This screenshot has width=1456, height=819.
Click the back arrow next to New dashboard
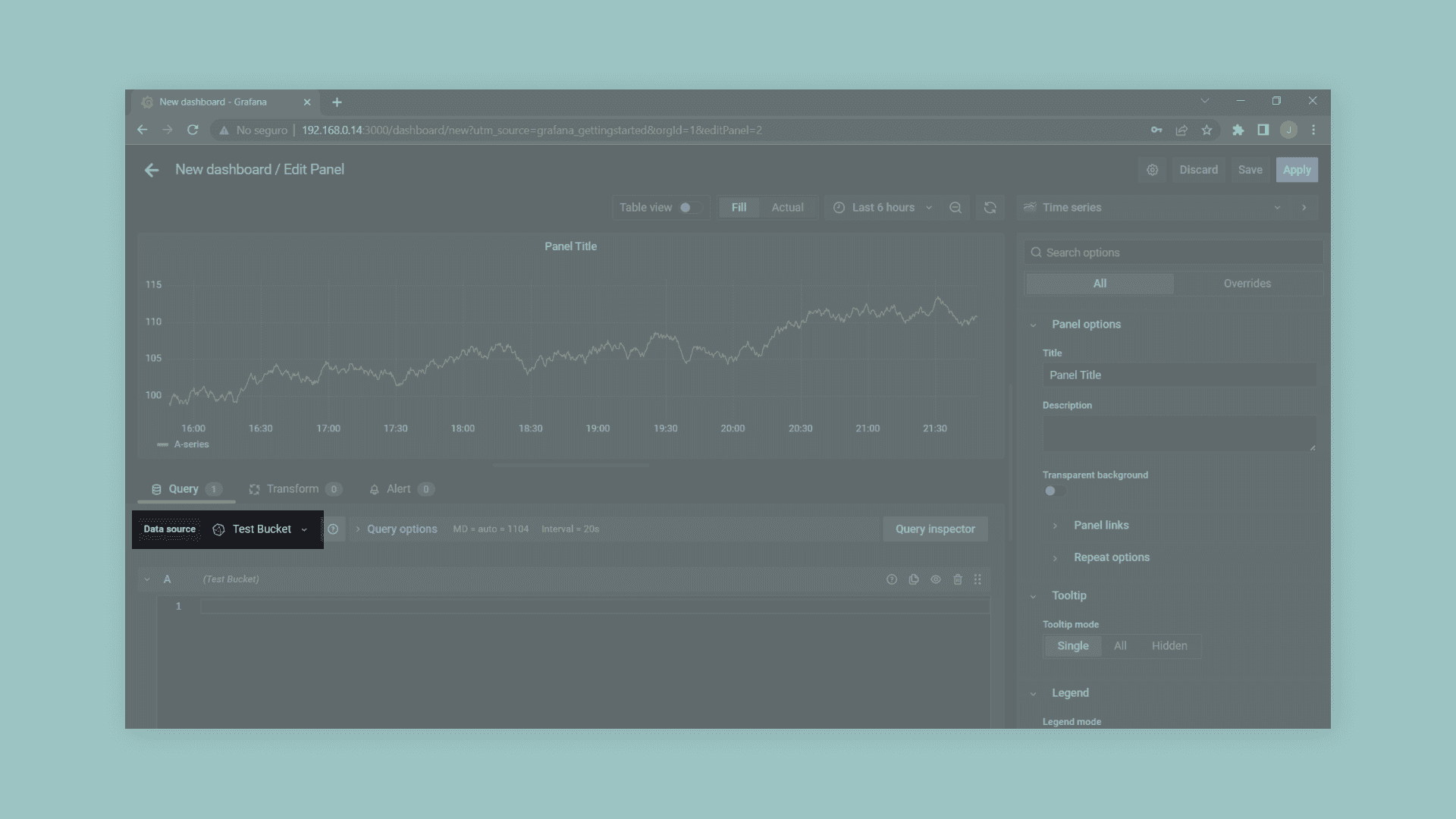152,170
